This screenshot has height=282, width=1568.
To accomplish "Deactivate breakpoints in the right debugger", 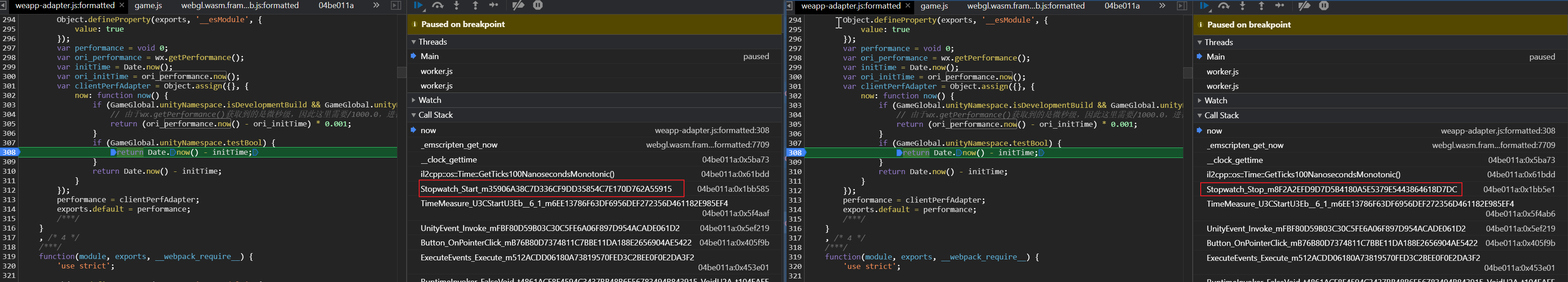I will [x=1304, y=6].
